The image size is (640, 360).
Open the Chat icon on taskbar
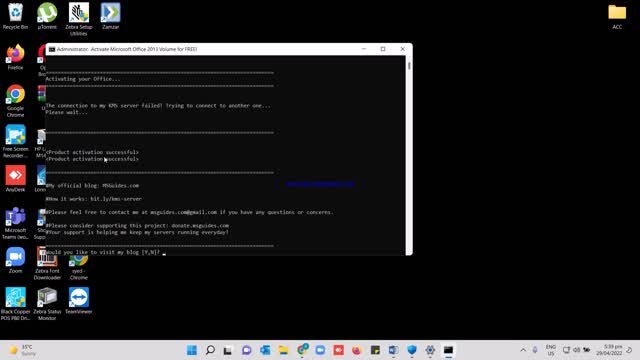[x=247, y=350]
